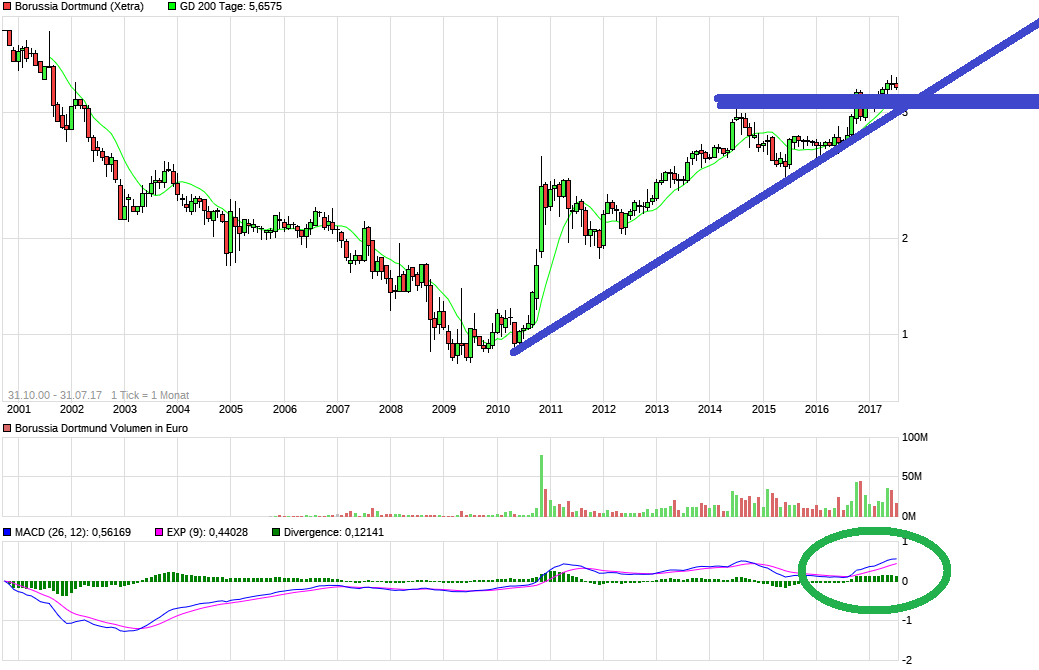
Task: Click the 2007 year label on the time axis
Action: 337,410
